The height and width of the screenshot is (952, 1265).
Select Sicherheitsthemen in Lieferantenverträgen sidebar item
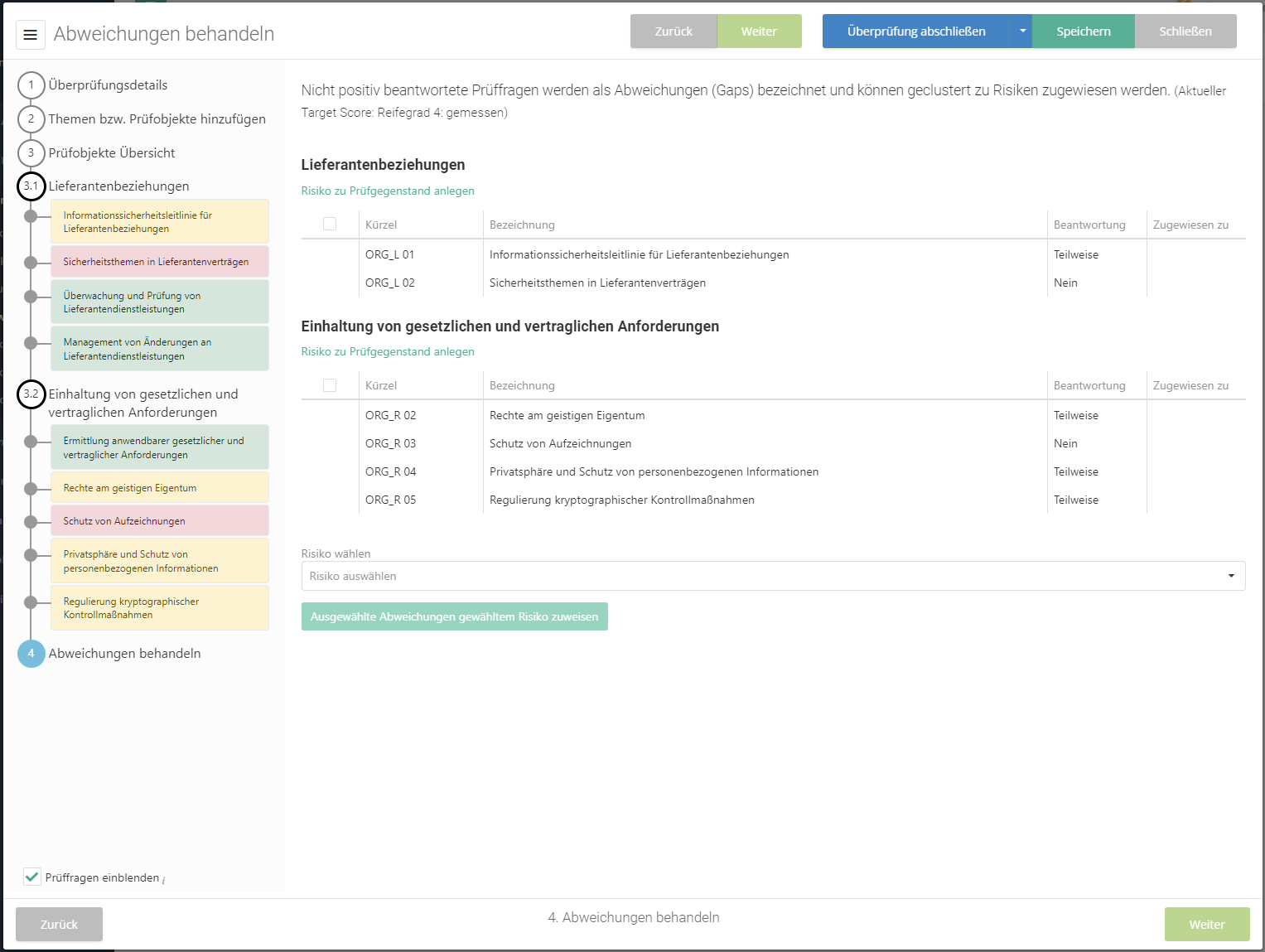pyautogui.click(x=160, y=262)
